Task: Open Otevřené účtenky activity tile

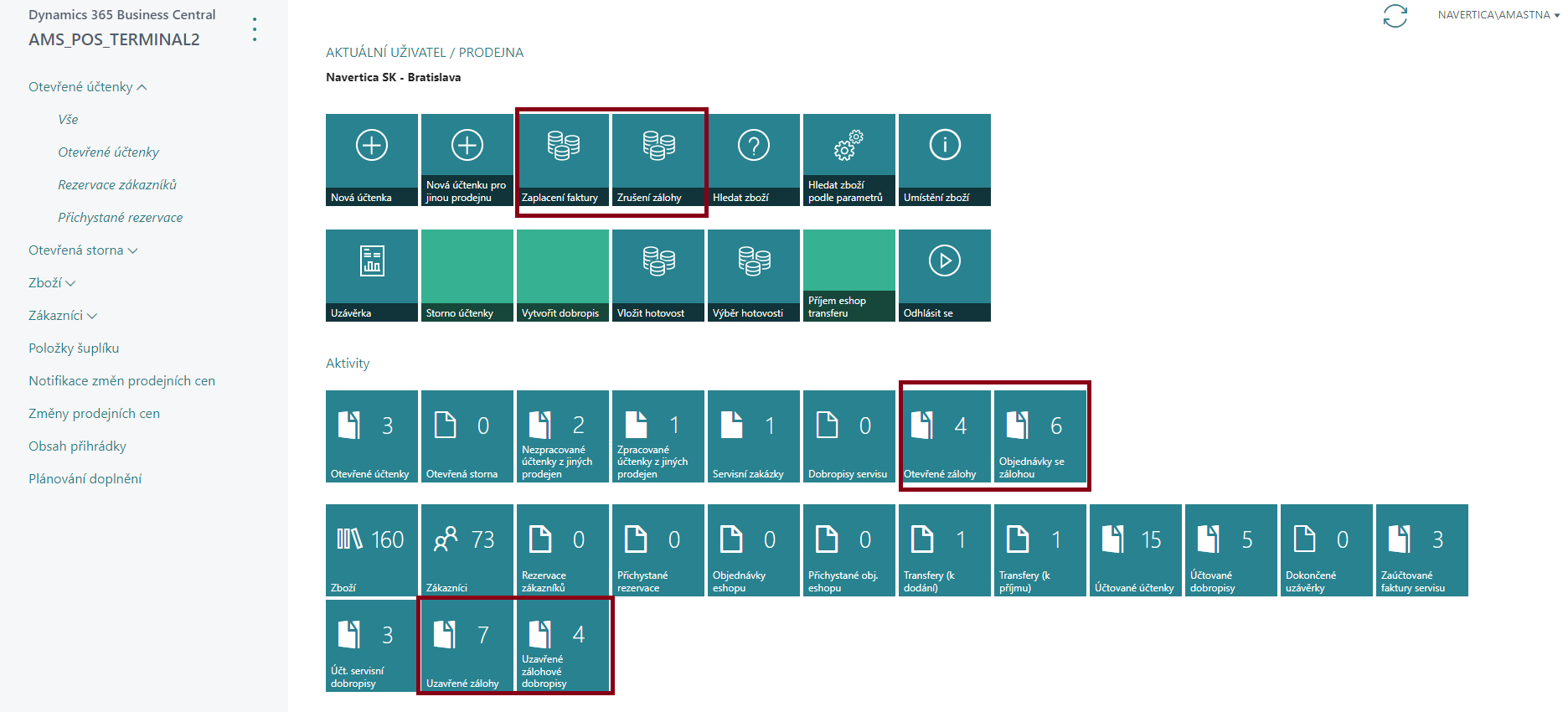Action: [x=372, y=436]
